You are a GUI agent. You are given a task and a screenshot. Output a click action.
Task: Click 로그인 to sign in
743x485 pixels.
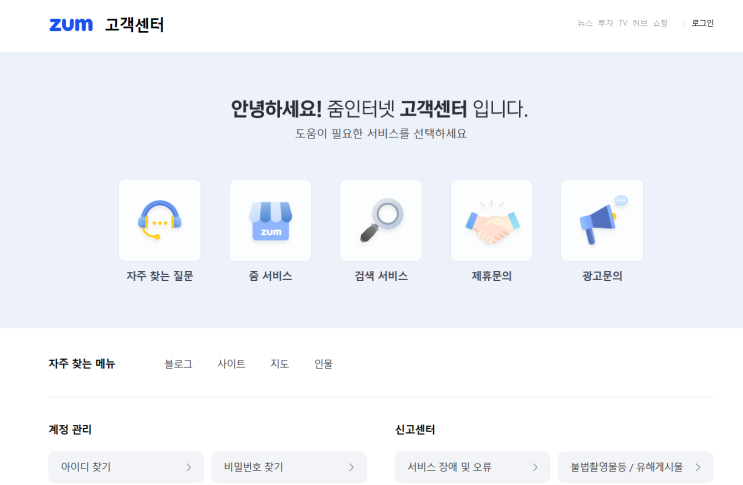point(702,23)
